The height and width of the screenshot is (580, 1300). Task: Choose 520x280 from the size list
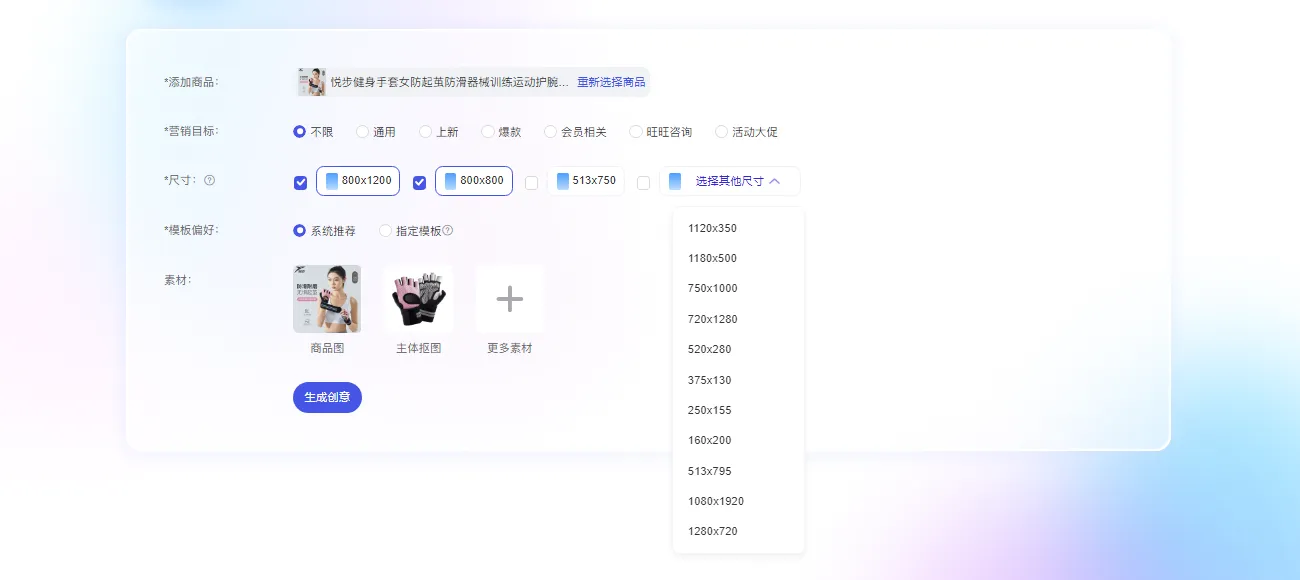click(738, 349)
